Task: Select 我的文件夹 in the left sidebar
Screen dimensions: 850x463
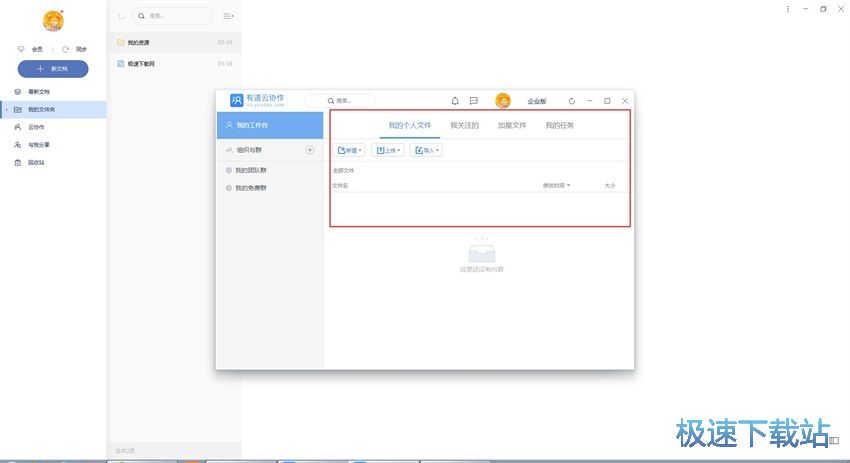Action: coord(53,110)
